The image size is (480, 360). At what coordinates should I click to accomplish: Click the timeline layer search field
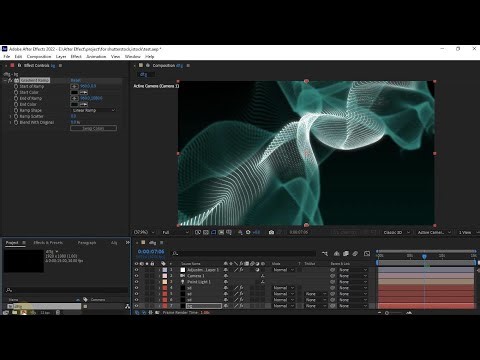[x=244, y=254]
